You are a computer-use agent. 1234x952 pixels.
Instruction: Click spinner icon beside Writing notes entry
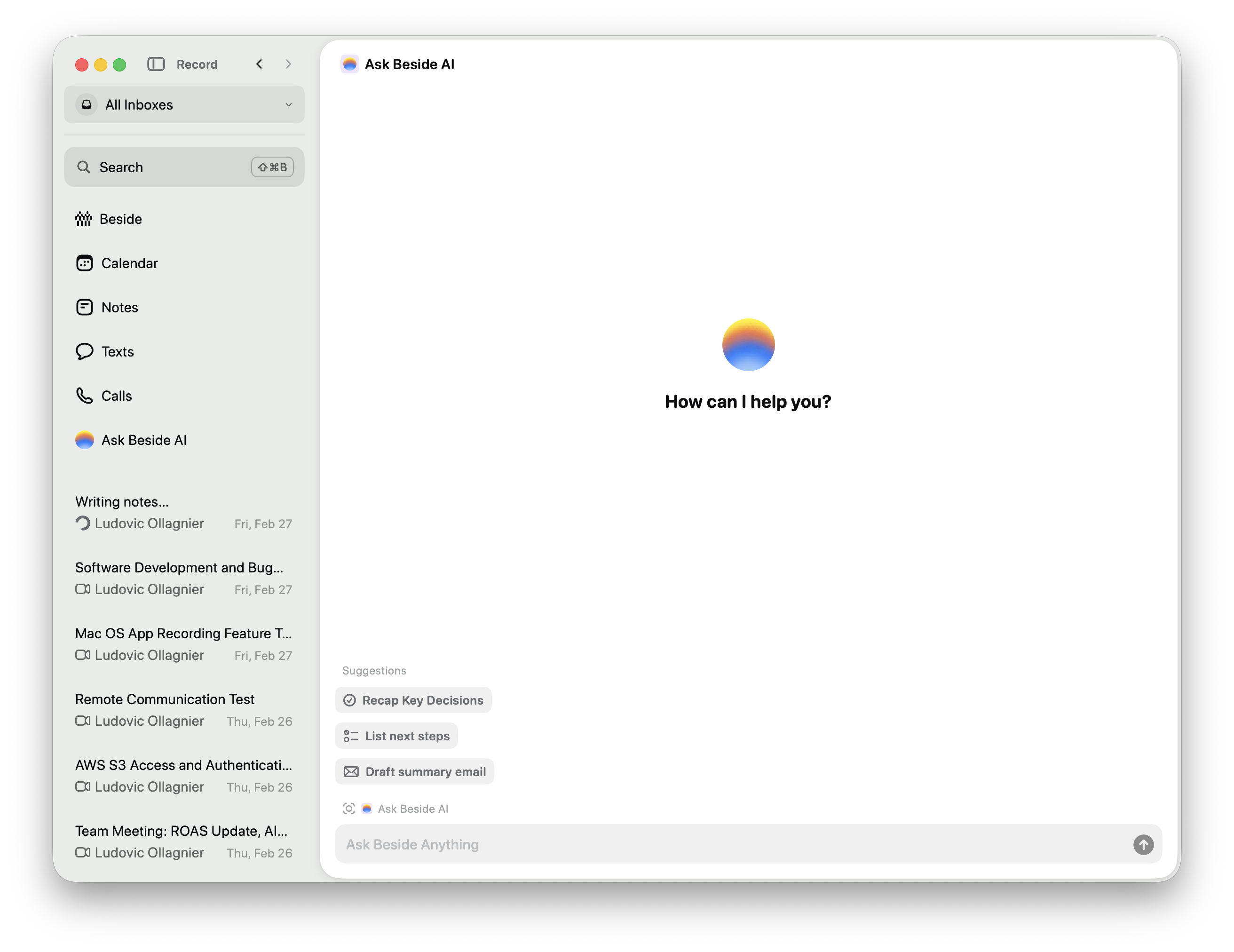[x=83, y=524]
